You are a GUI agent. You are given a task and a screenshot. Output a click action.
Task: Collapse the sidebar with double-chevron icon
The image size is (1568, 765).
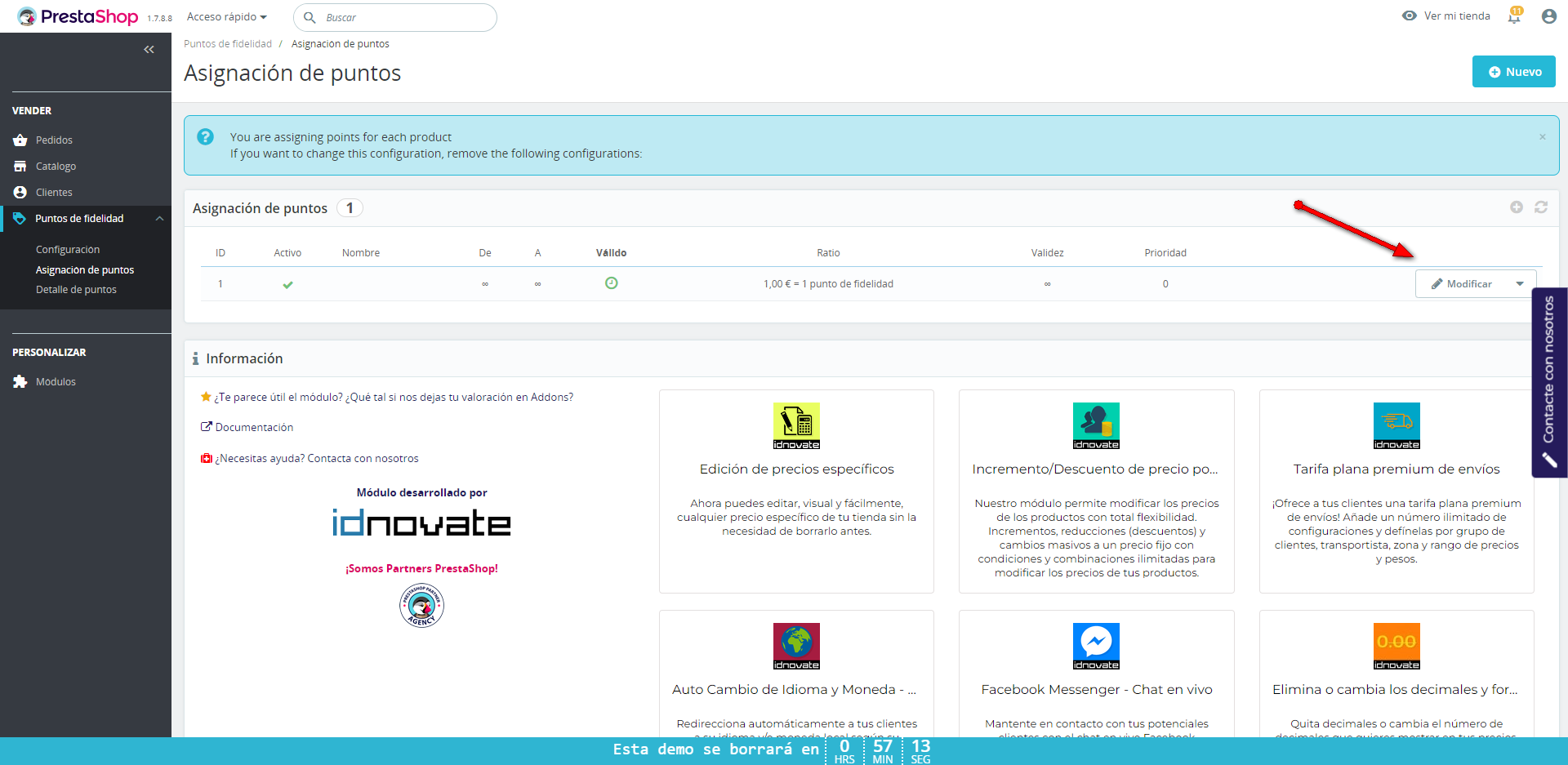click(149, 50)
